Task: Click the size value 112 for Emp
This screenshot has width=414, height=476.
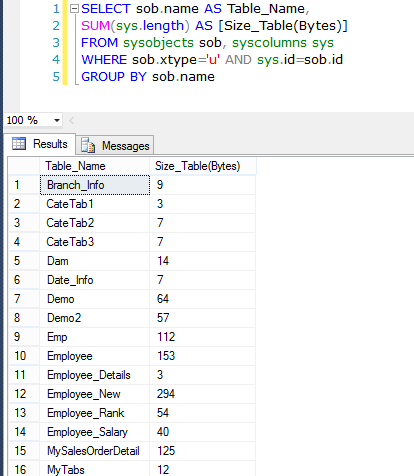Action: tap(203, 337)
